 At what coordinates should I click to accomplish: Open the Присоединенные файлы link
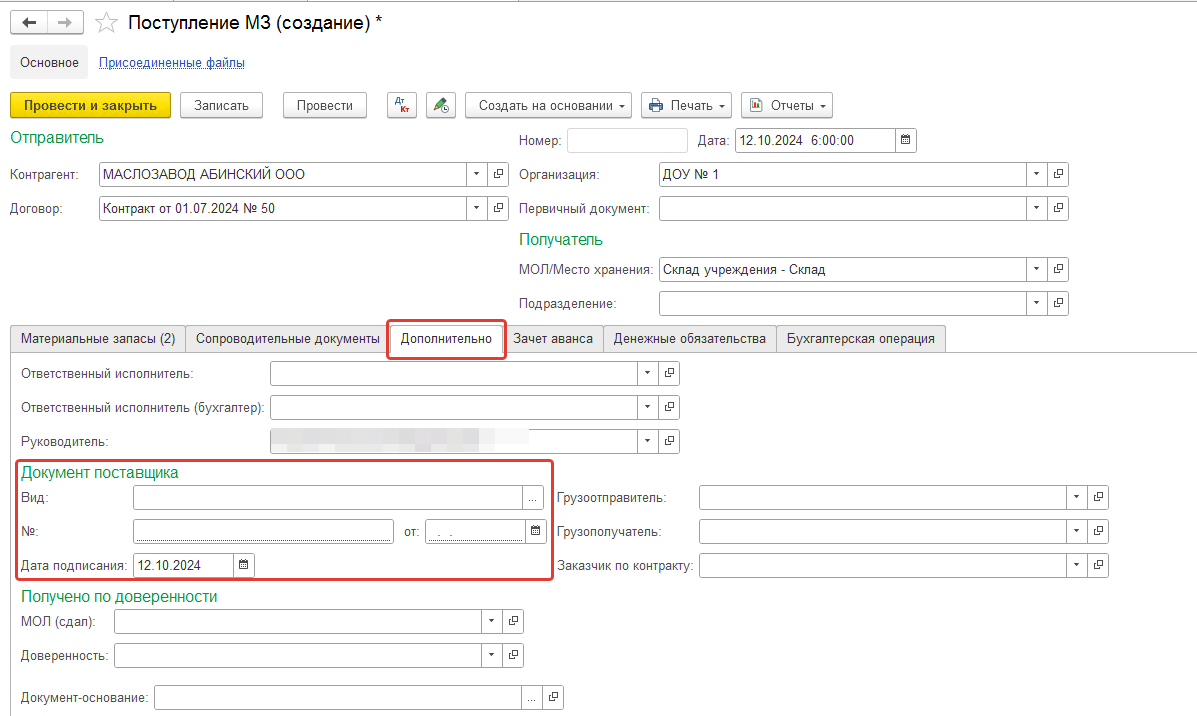171,62
